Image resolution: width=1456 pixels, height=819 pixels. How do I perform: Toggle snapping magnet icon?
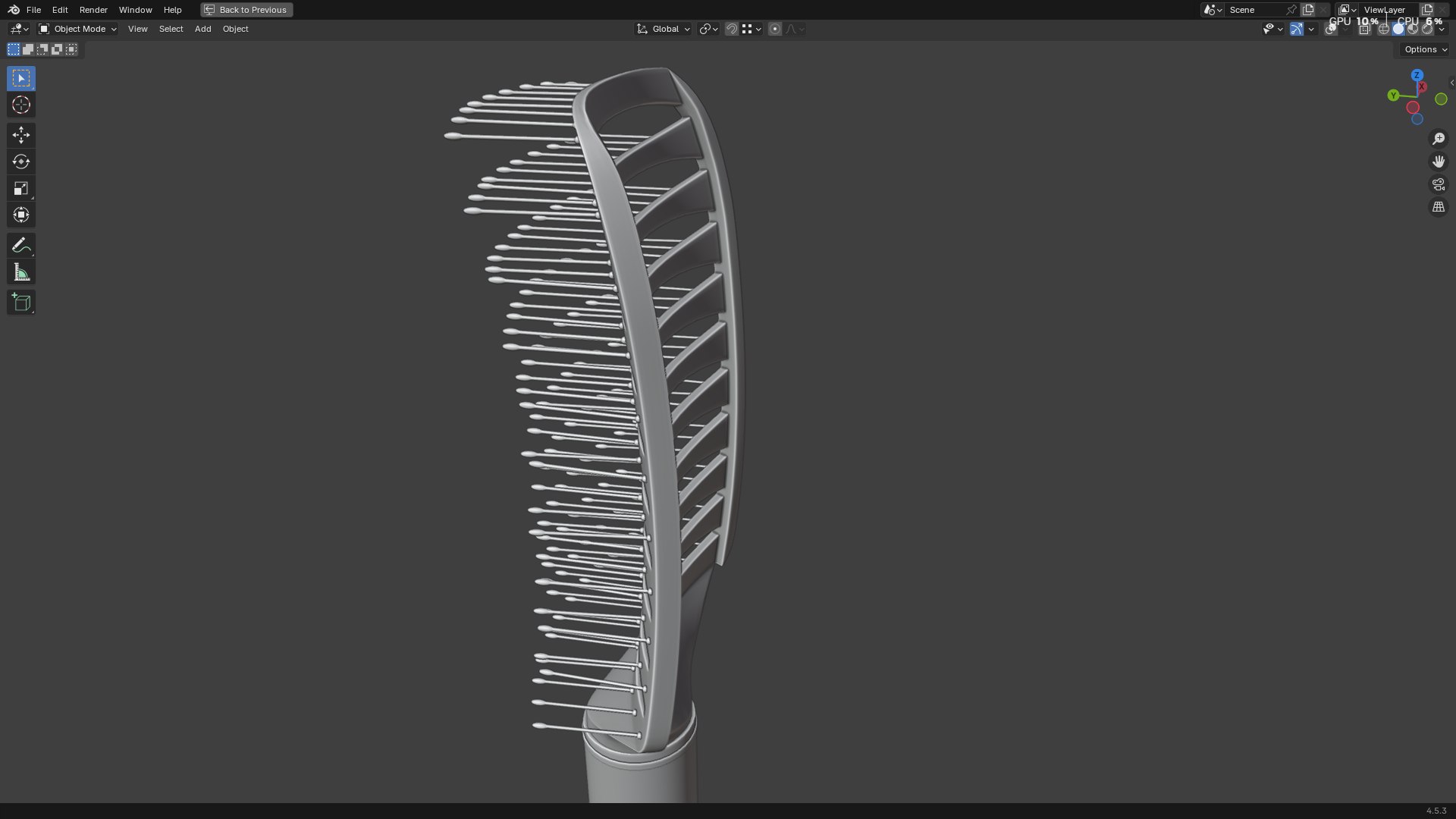click(731, 29)
